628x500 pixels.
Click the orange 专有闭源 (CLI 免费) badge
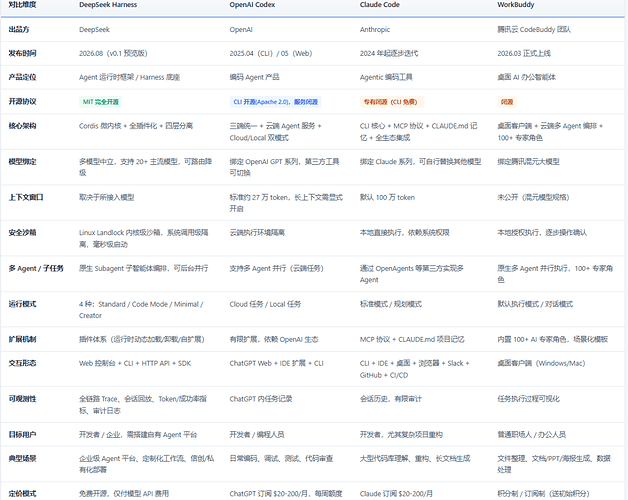click(392, 102)
